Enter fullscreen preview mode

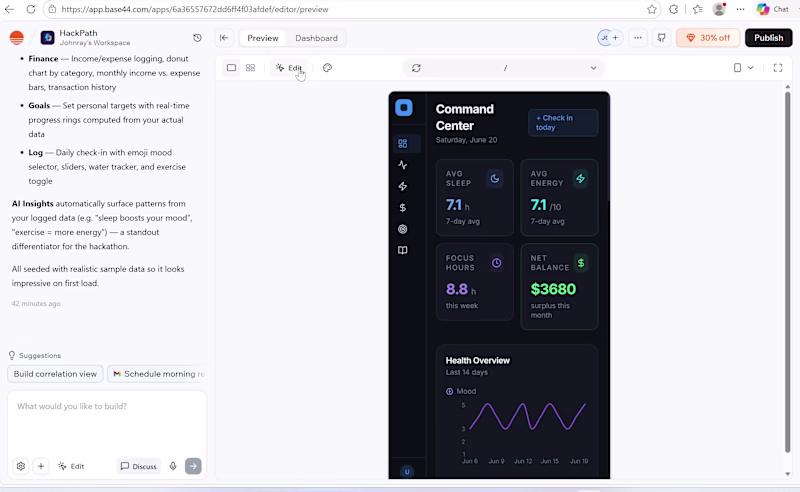(778, 67)
